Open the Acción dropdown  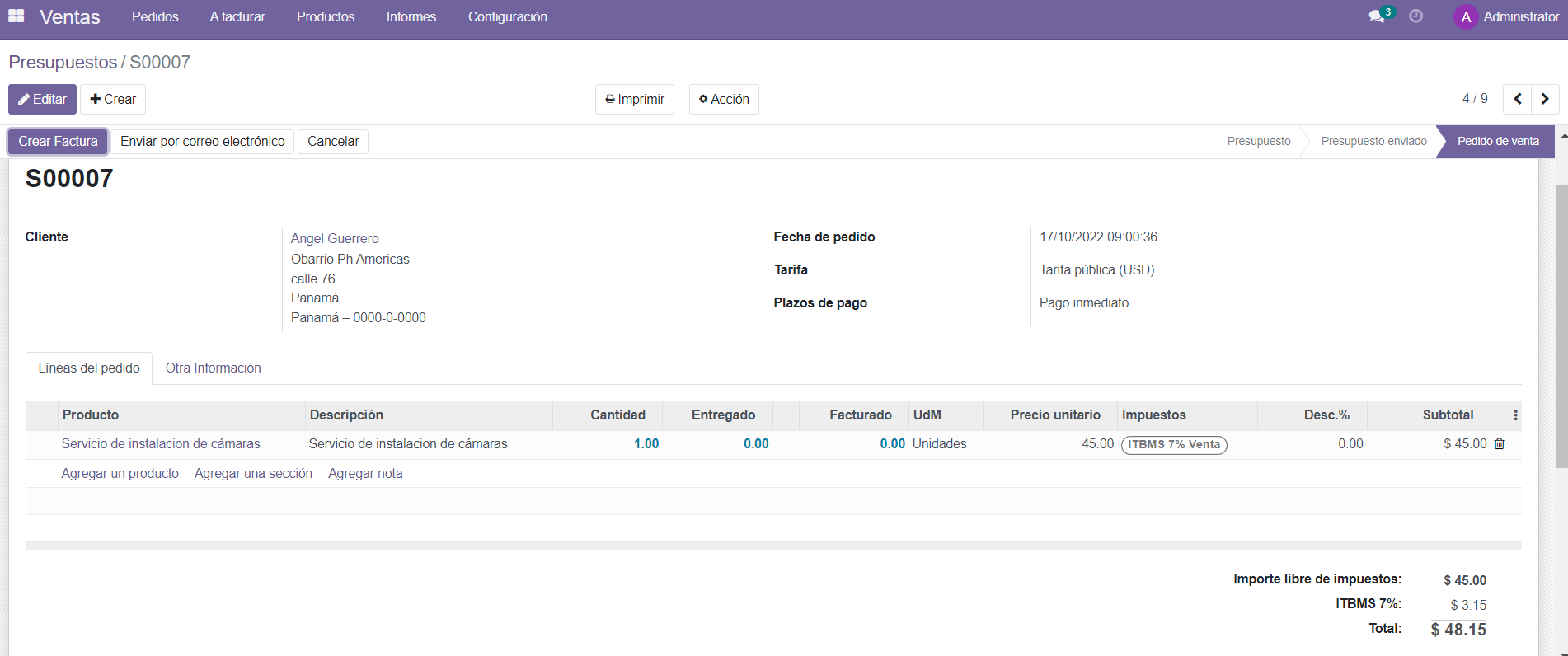724,99
